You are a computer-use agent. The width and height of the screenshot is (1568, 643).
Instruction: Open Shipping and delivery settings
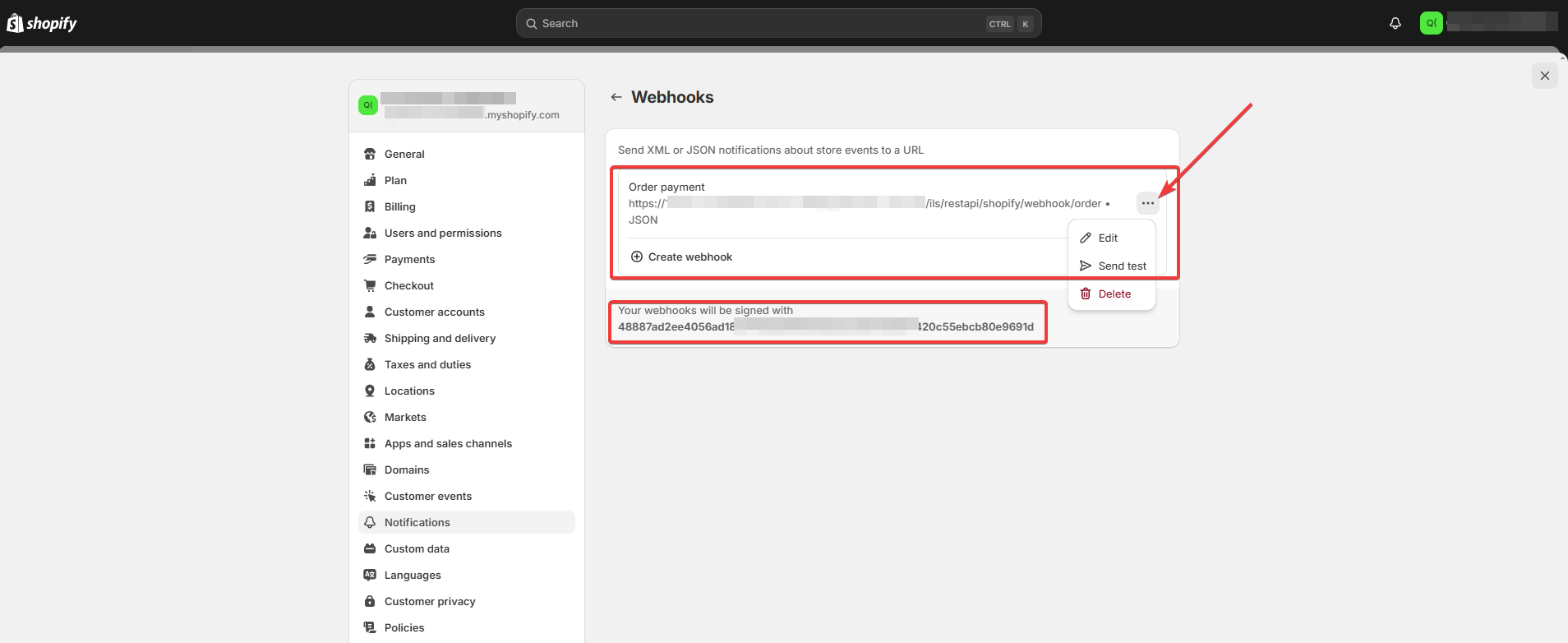click(439, 338)
